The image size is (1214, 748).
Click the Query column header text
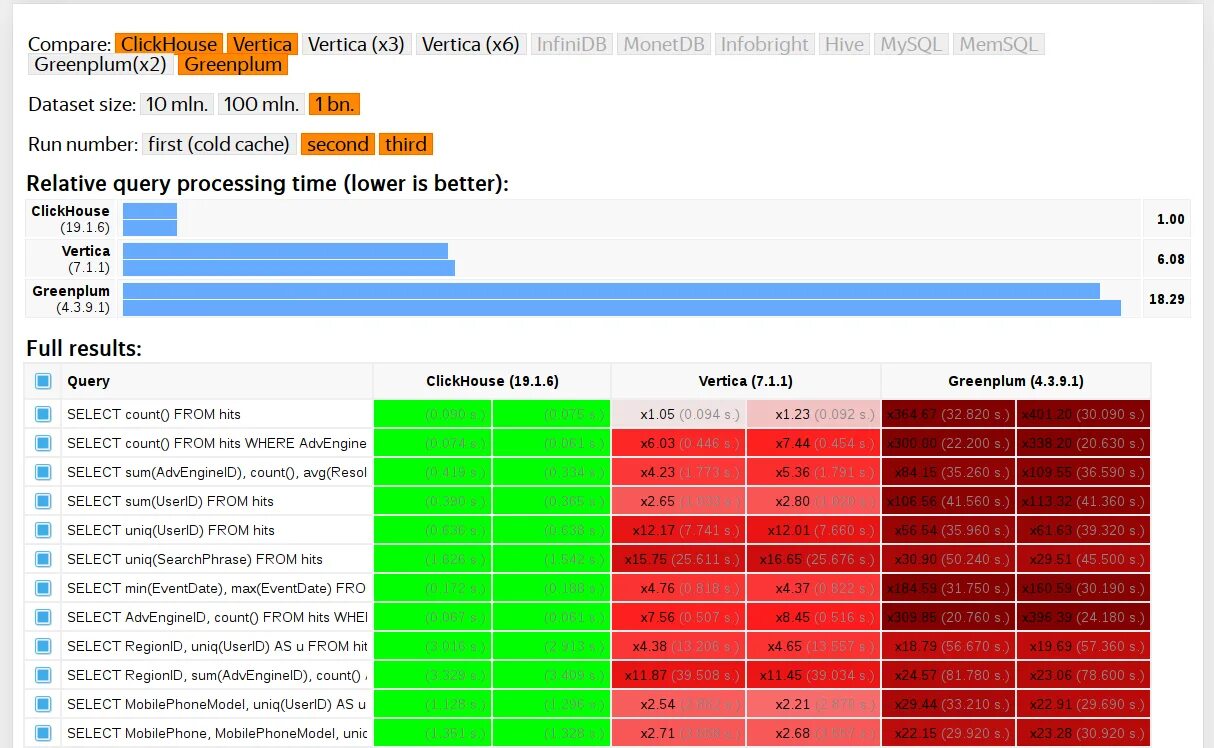[88, 381]
